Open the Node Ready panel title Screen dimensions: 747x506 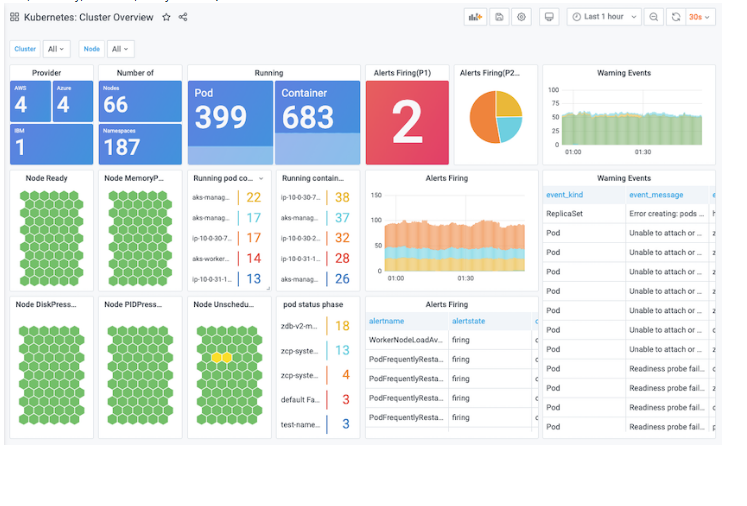[x=47, y=178]
